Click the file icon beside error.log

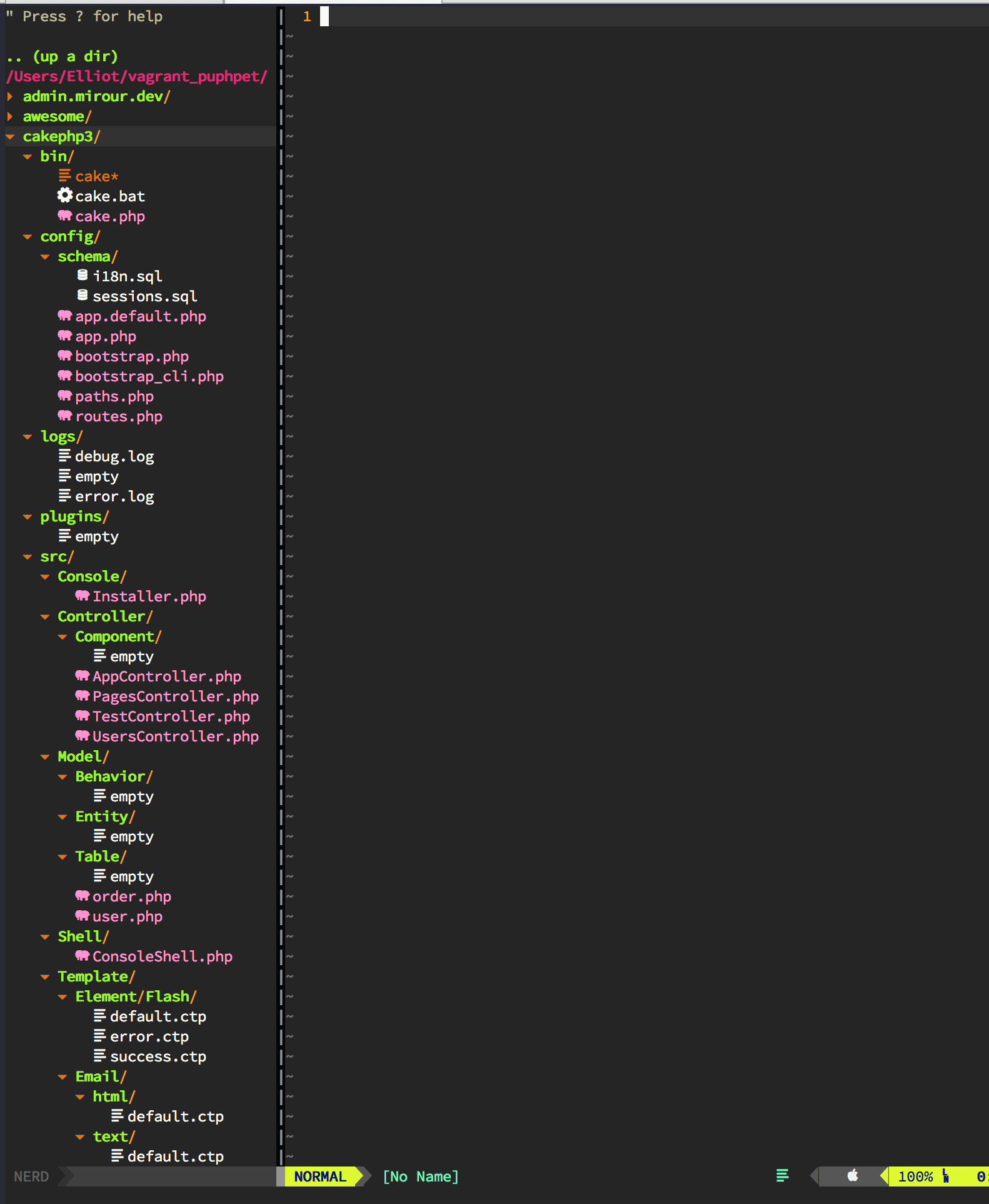click(x=65, y=496)
